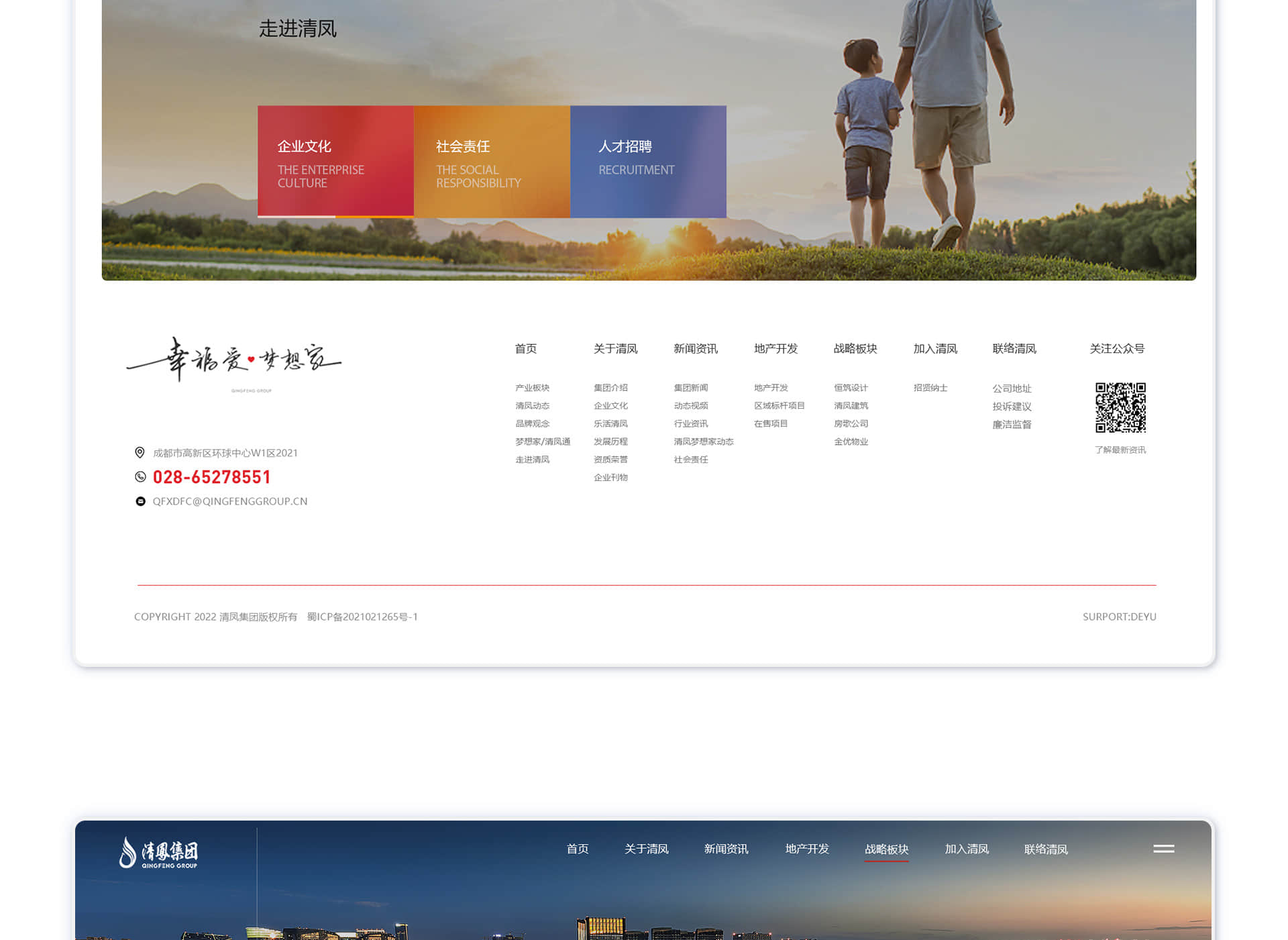
Task: Click the Qingfeng Group logo in header
Action: tap(159, 852)
